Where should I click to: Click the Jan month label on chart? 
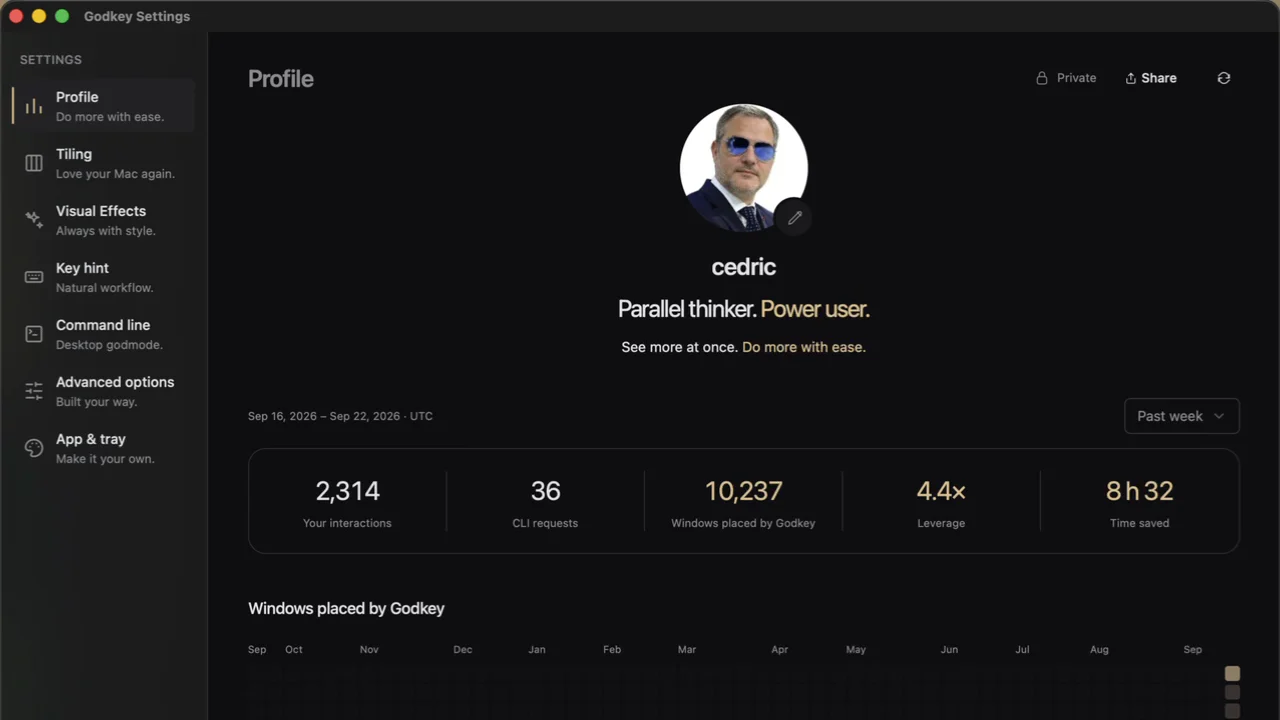(537, 649)
